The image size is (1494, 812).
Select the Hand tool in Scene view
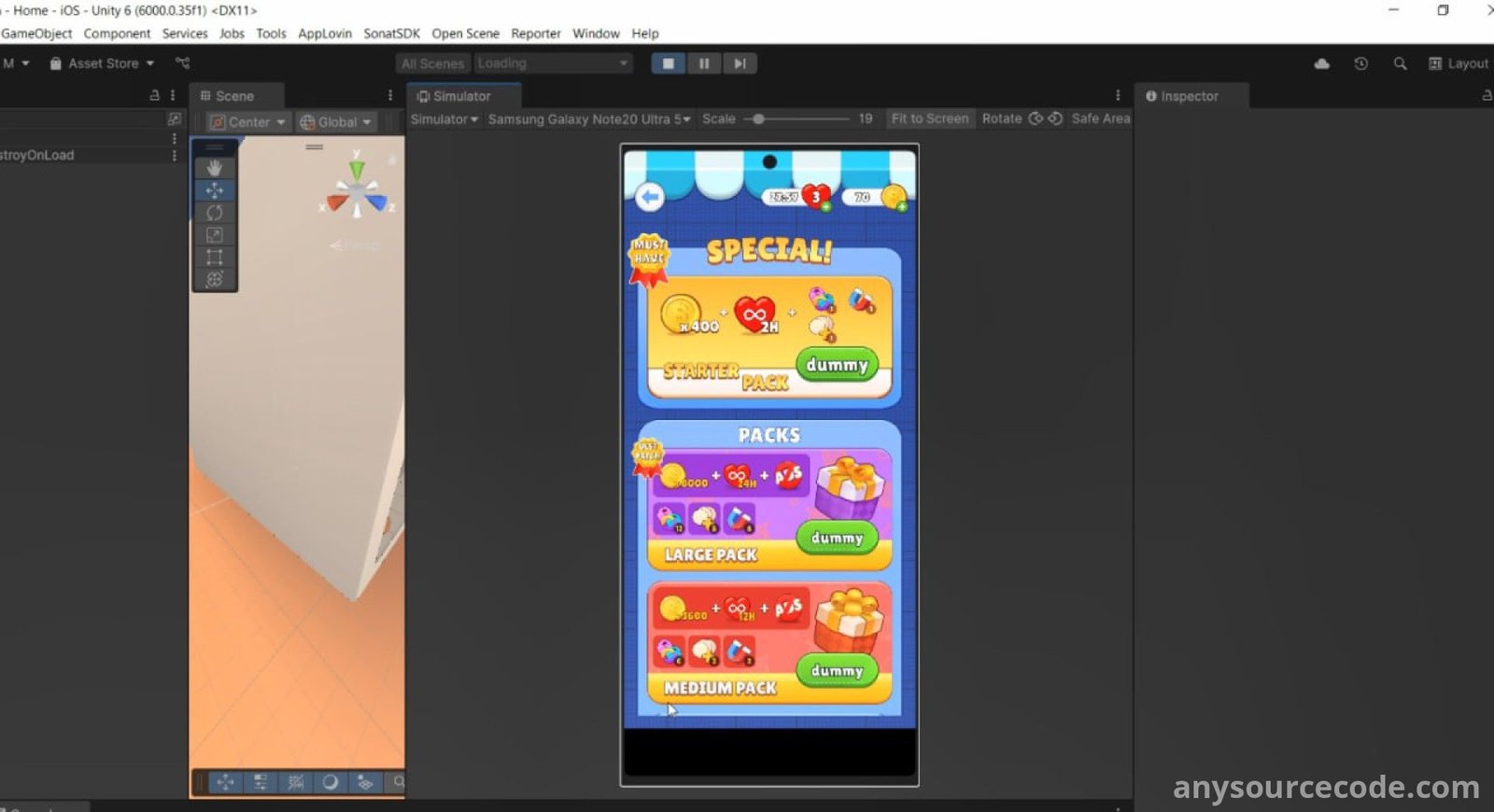pos(214,168)
